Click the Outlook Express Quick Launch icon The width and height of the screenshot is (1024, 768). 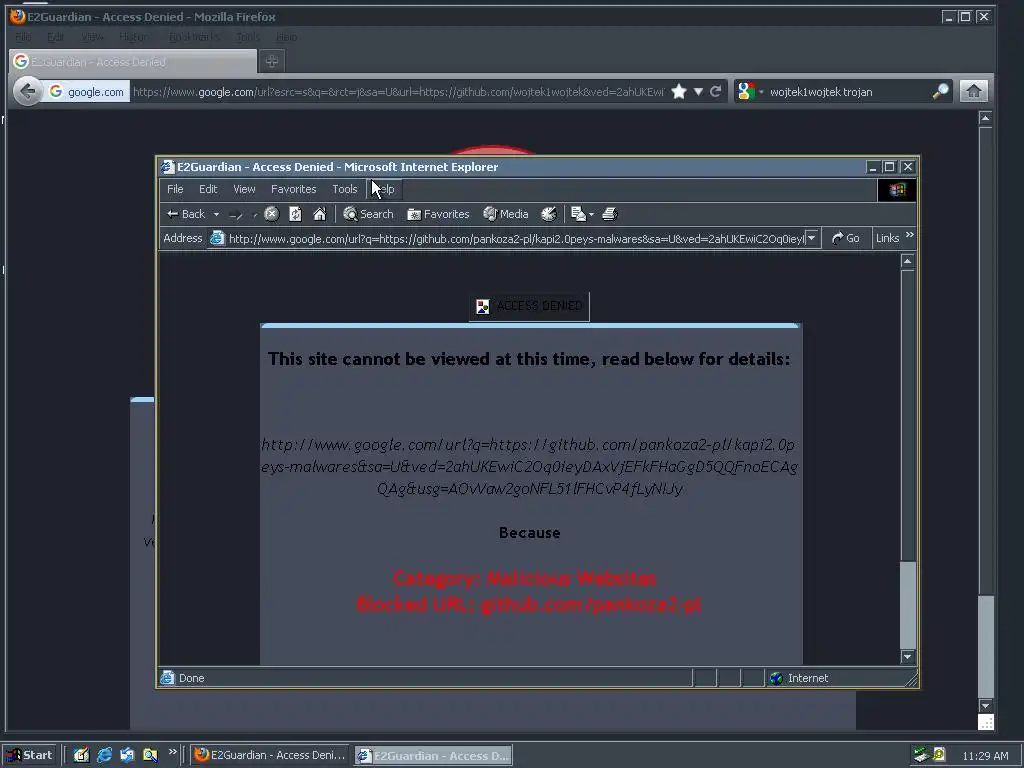(x=127, y=755)
